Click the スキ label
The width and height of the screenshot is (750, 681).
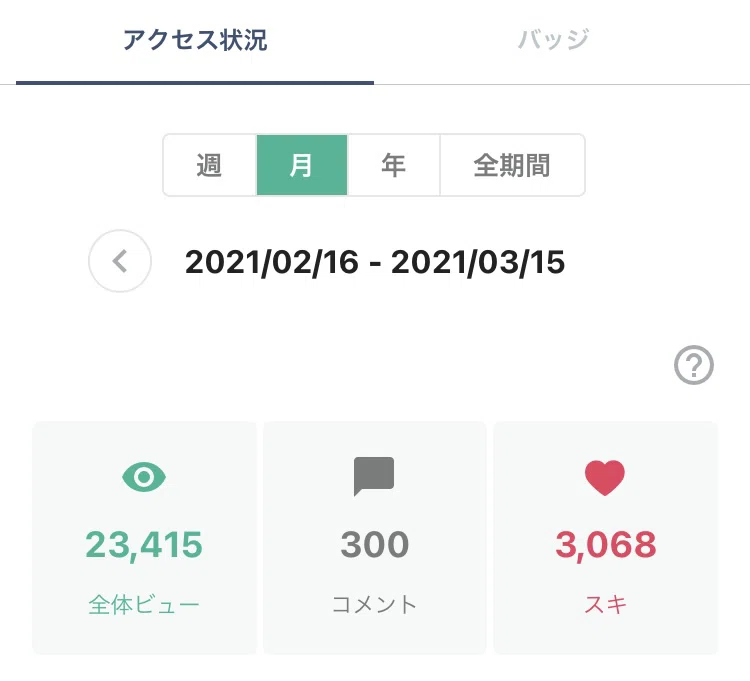click(606, 604)
